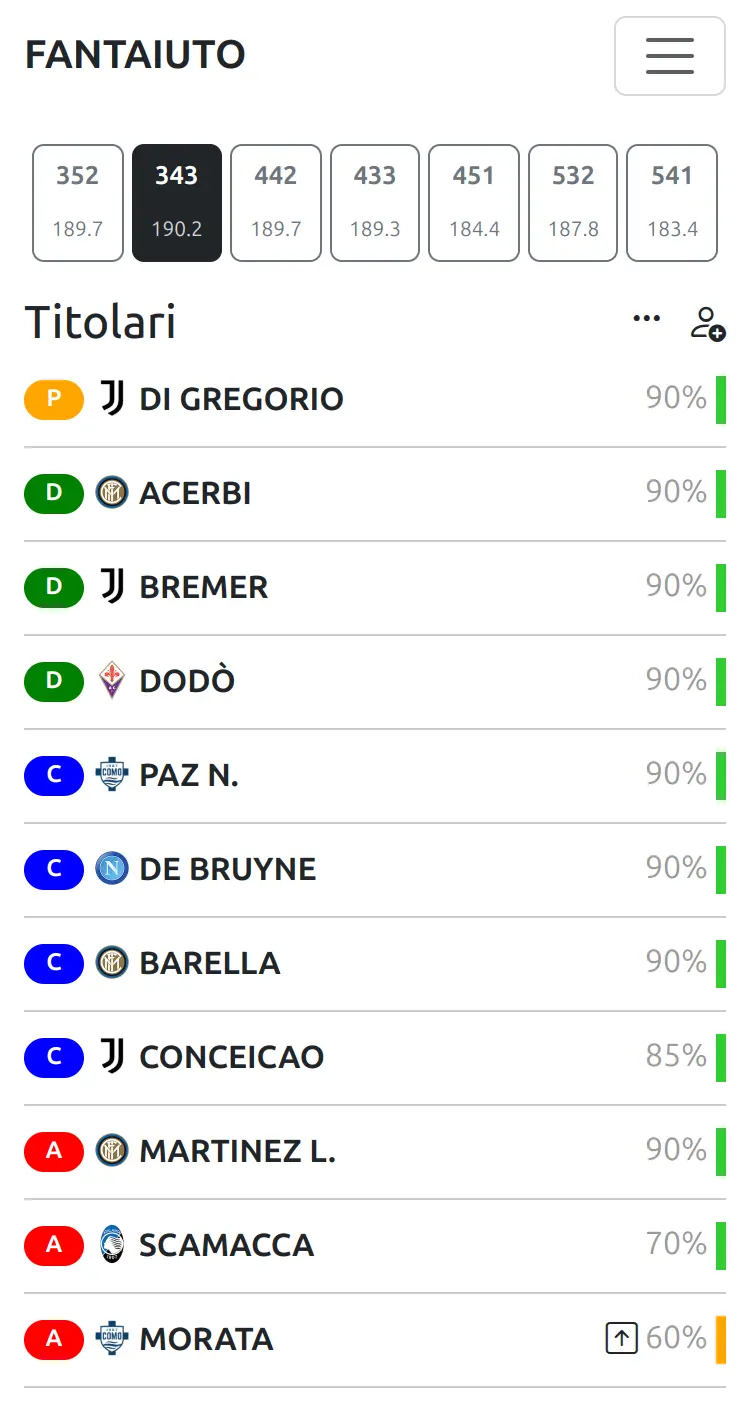The width and height of the screenshot is (750, 1420).
Task: Choose the 541 formation
Action: [672, 203]
